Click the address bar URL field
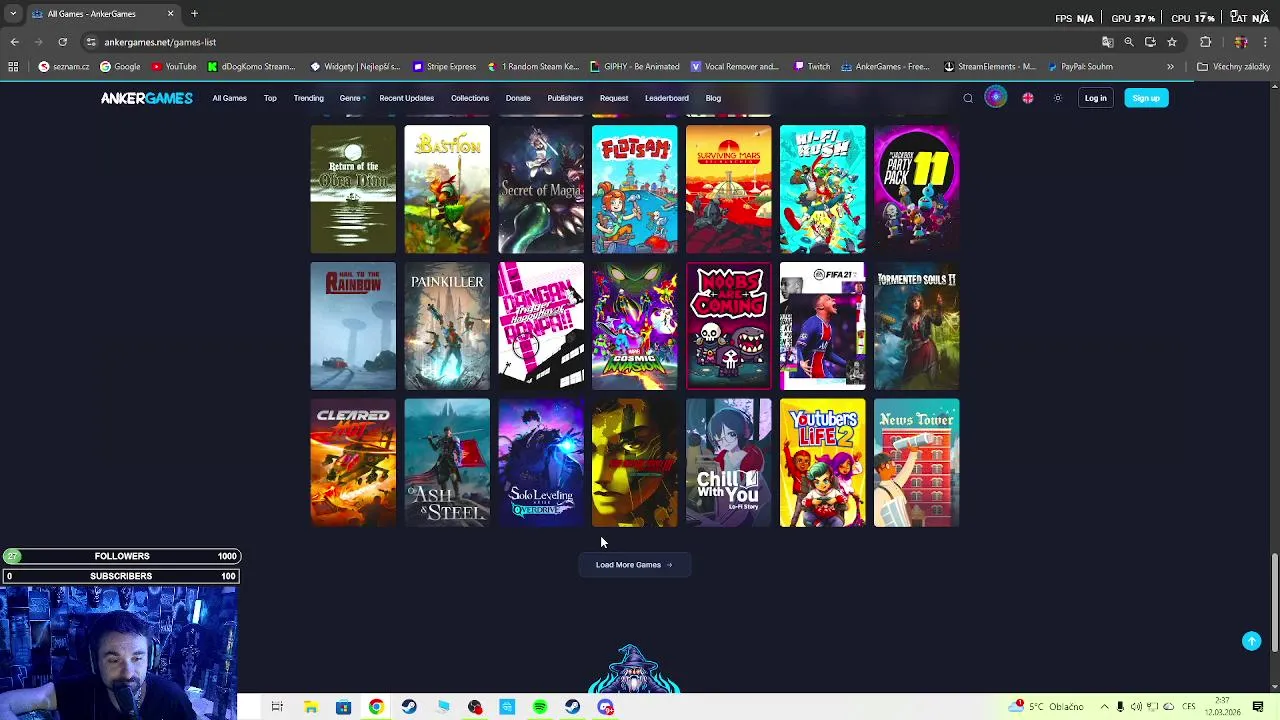Viewport: 1280px width, 720px height. coord(590,42)
